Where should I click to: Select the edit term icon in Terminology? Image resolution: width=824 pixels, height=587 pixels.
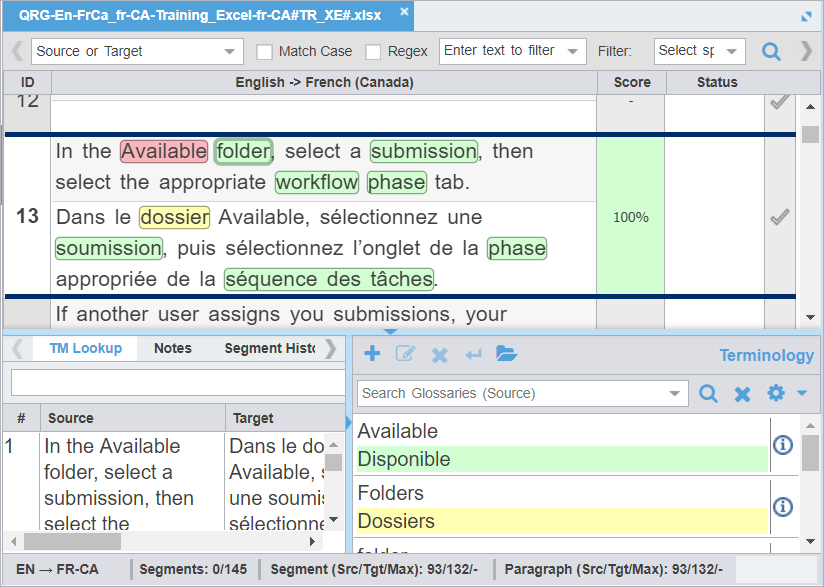point(405,353)
